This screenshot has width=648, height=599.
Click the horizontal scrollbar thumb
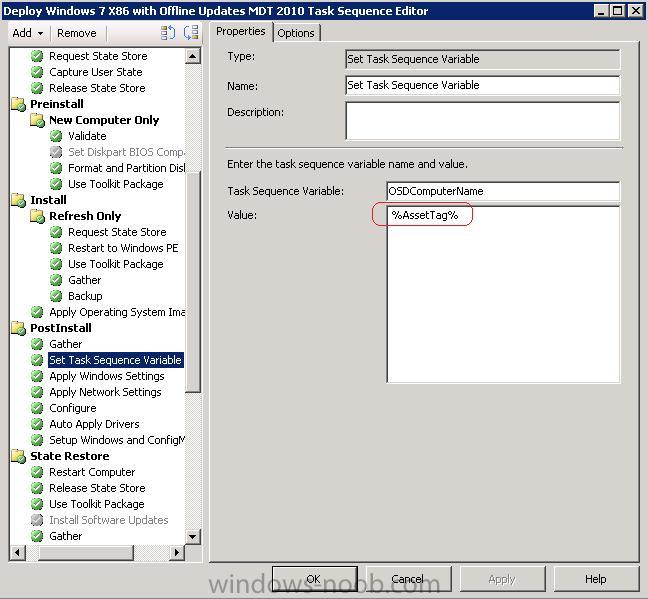[86, 552]
